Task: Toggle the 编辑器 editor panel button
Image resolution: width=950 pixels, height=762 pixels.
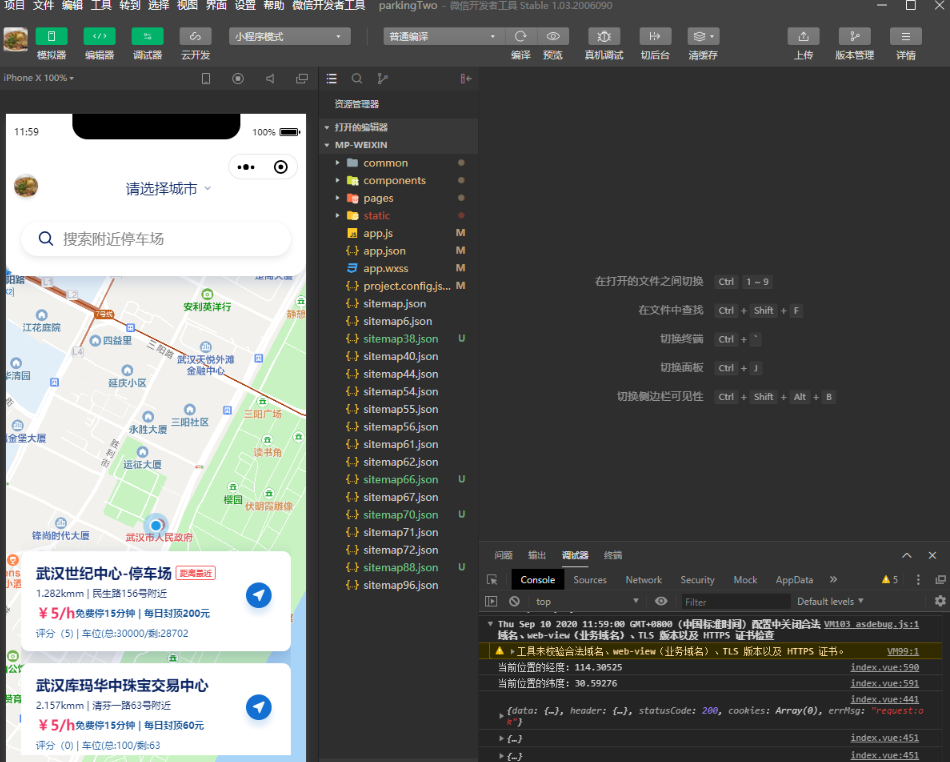Action: click(x=99, y=37)
